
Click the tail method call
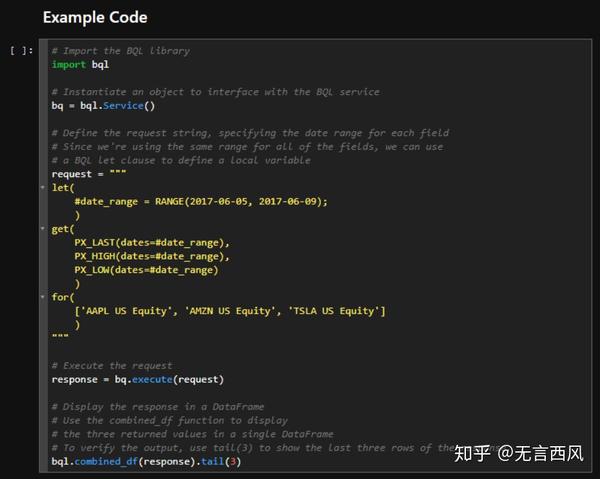tap(212, 461)
